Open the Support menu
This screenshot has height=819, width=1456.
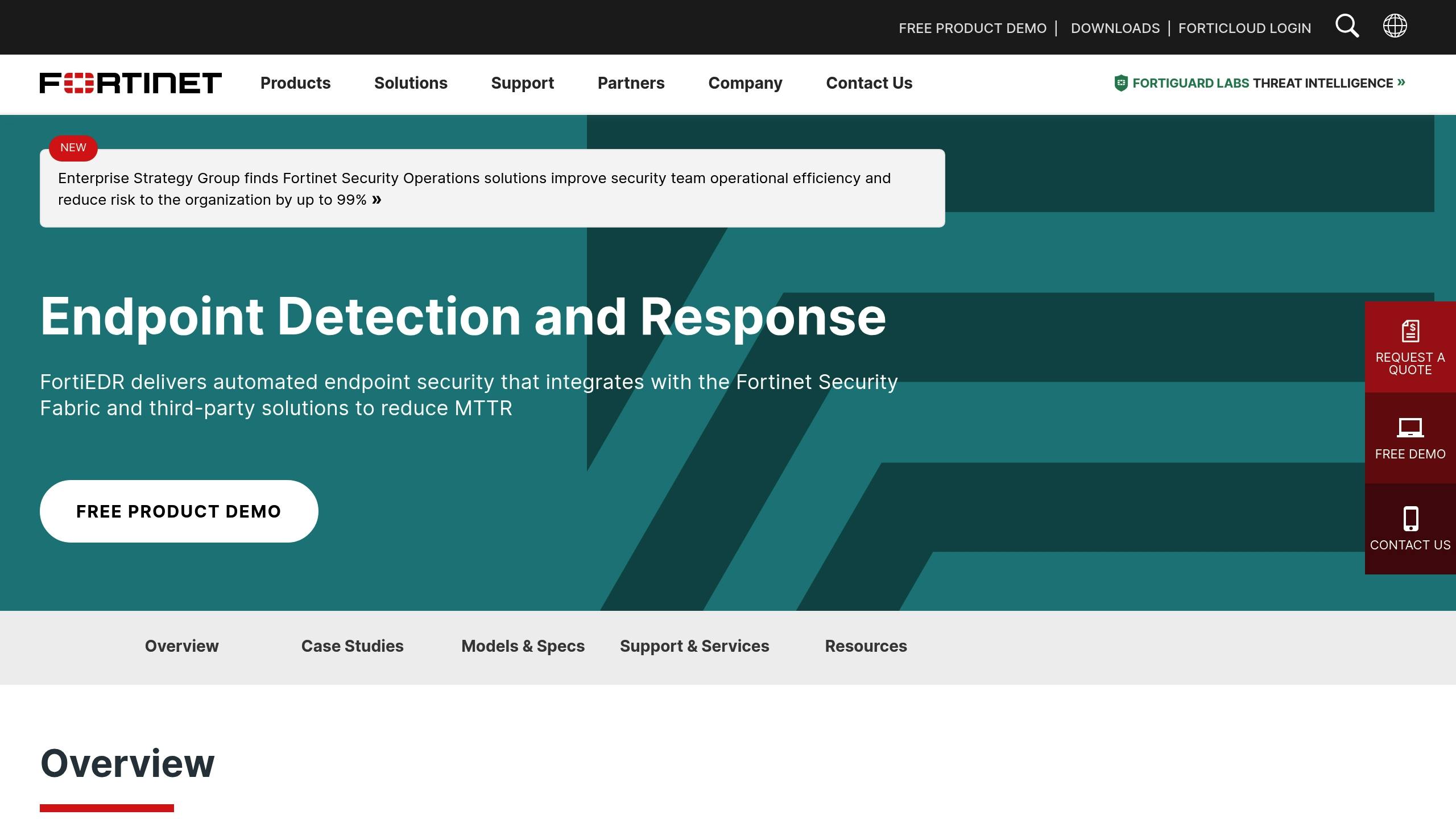pos(522,83)
